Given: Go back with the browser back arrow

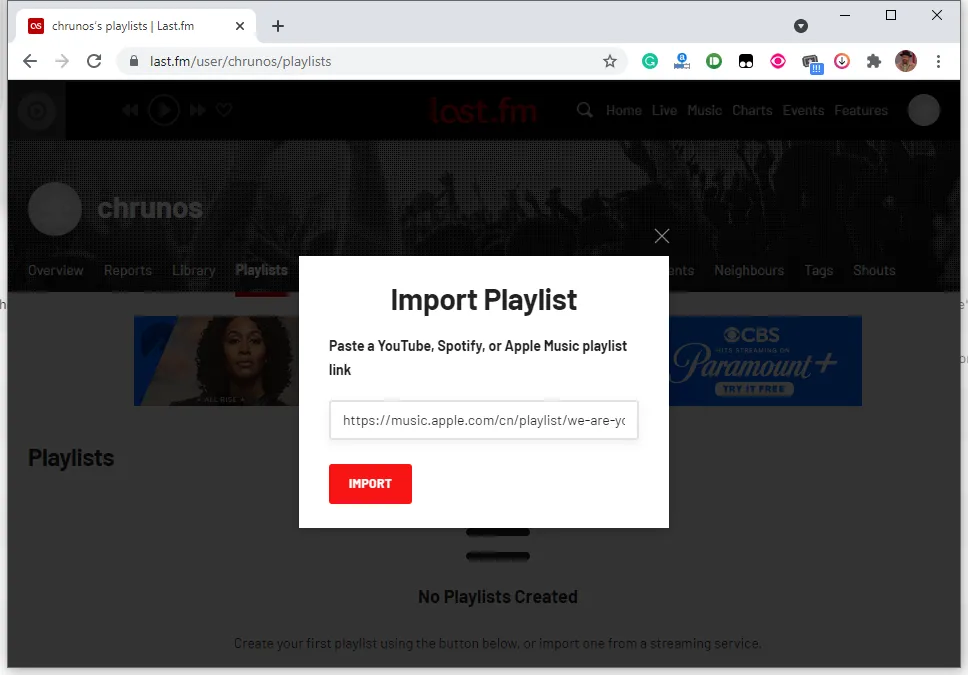Looking at the screenshot, I should pyautogui.click(x=30, y=61).
